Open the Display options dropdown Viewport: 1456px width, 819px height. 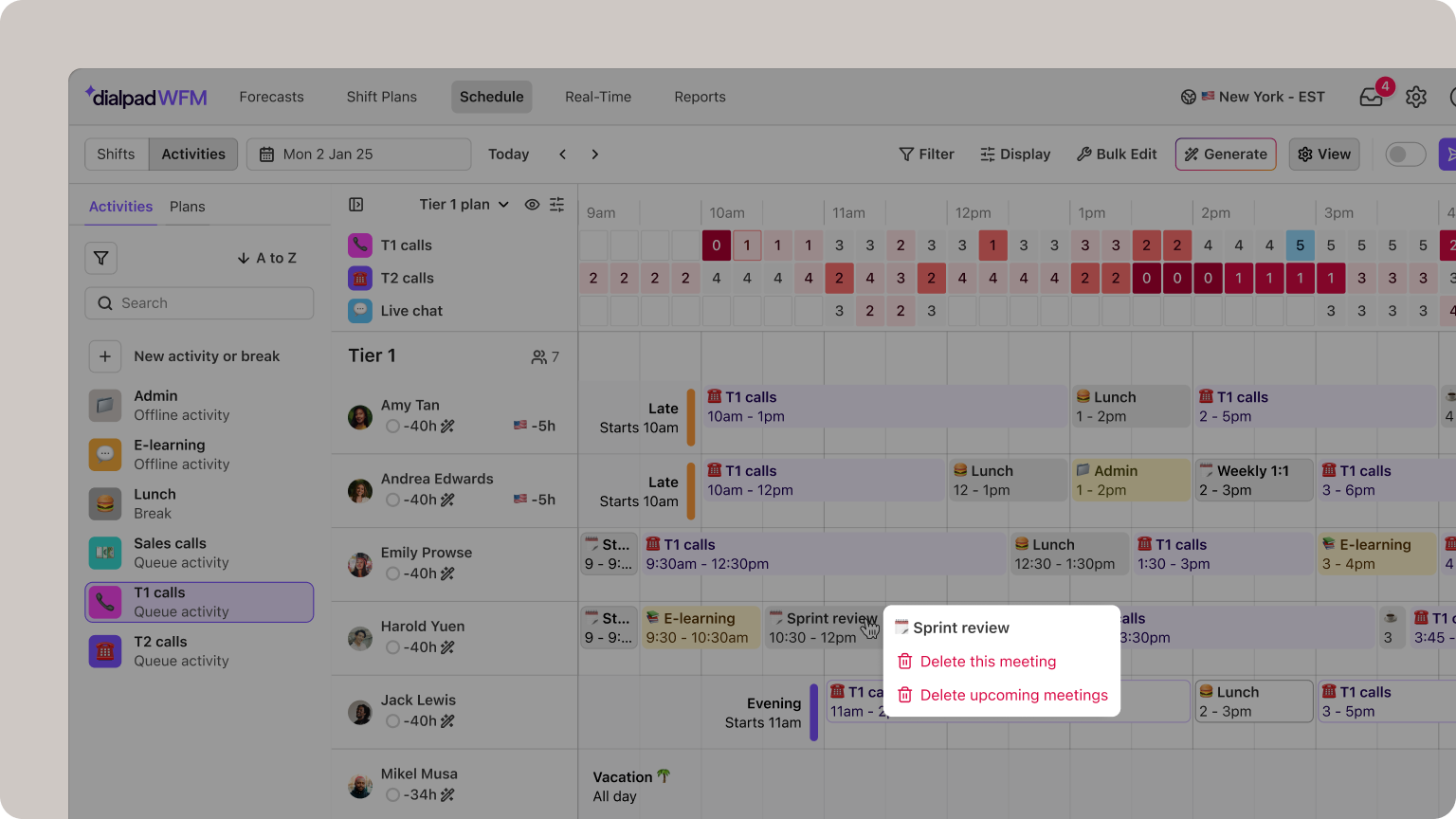pos(1015,155)
